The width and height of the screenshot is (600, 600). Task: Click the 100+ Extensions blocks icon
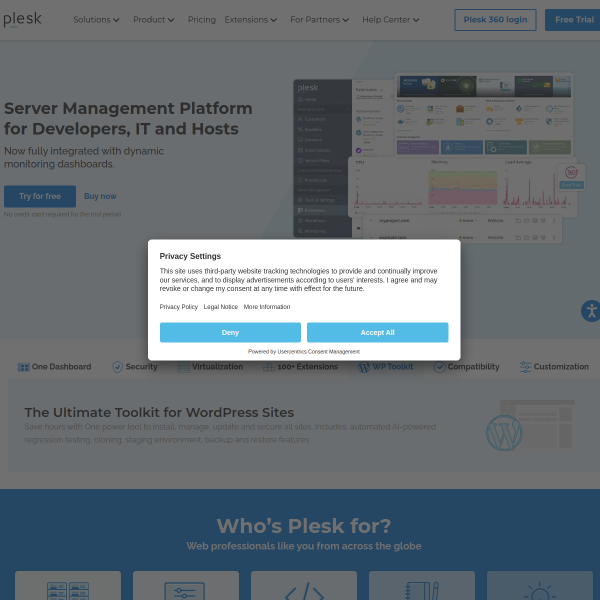point(269,367)
